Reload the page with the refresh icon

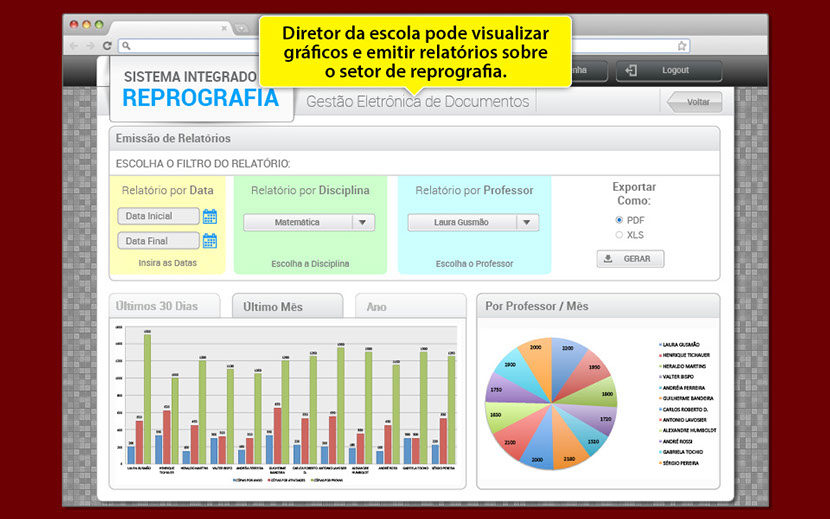pyautogui.click(x=107, y=46)
